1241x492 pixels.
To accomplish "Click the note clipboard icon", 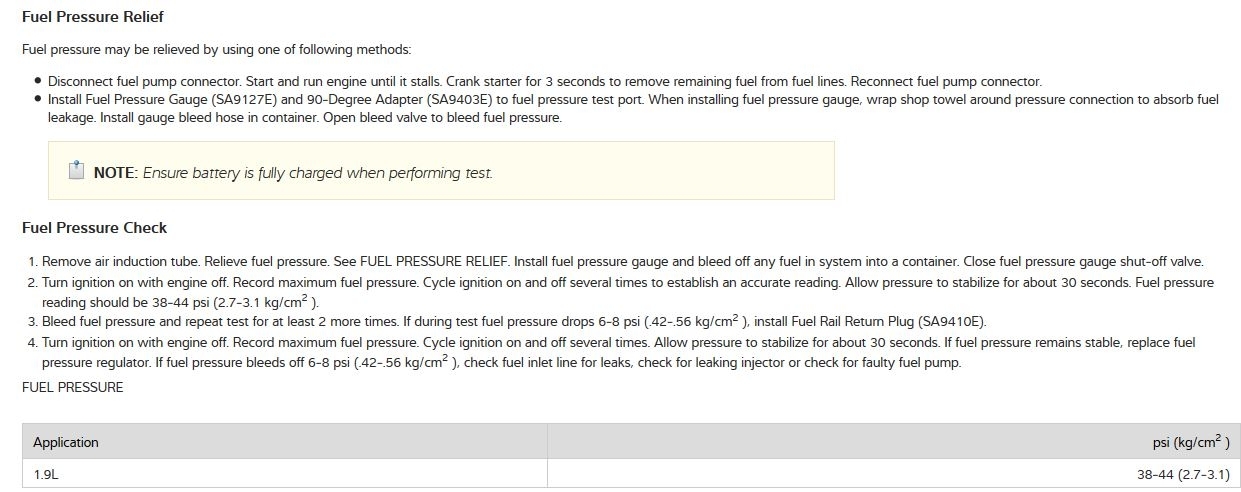I will pos(77,170).
